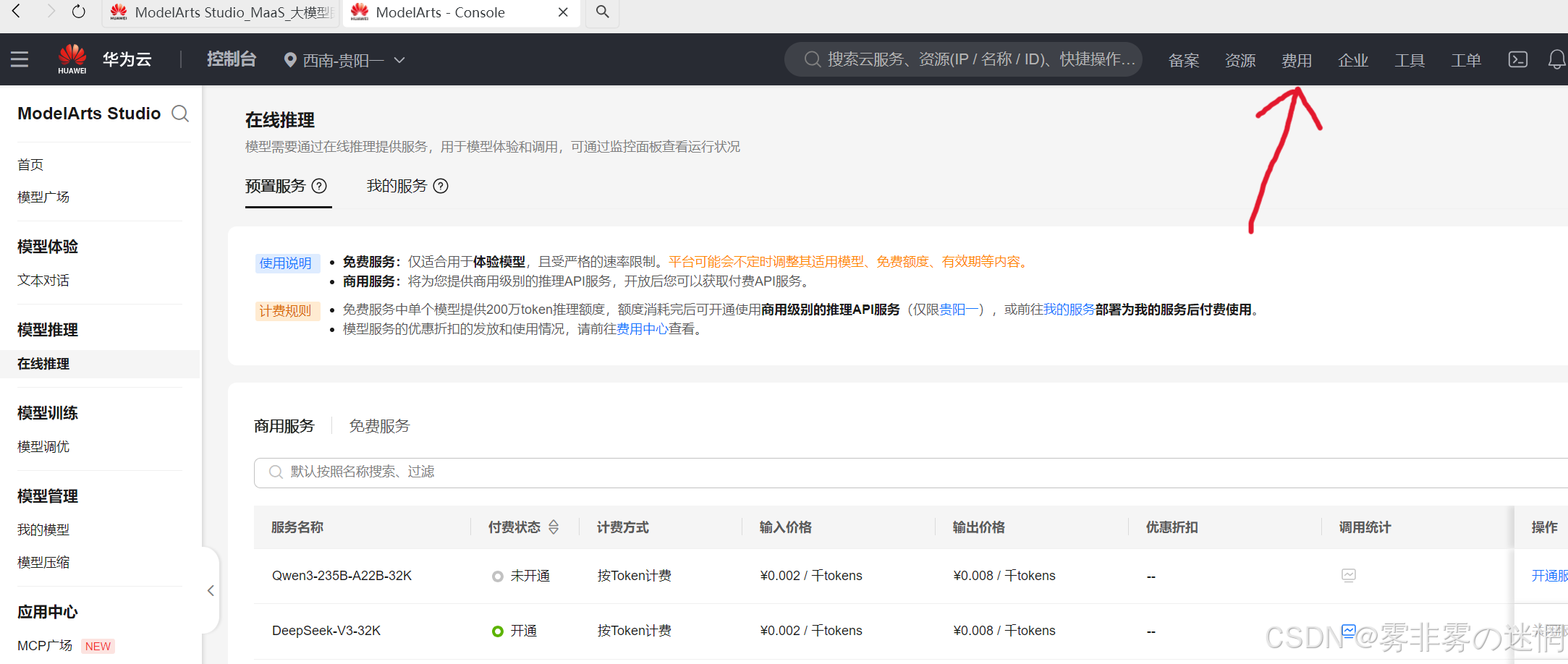Click the help icon beside 预置服务
This screenshot has width=1568, height=664.
(319, 186)
